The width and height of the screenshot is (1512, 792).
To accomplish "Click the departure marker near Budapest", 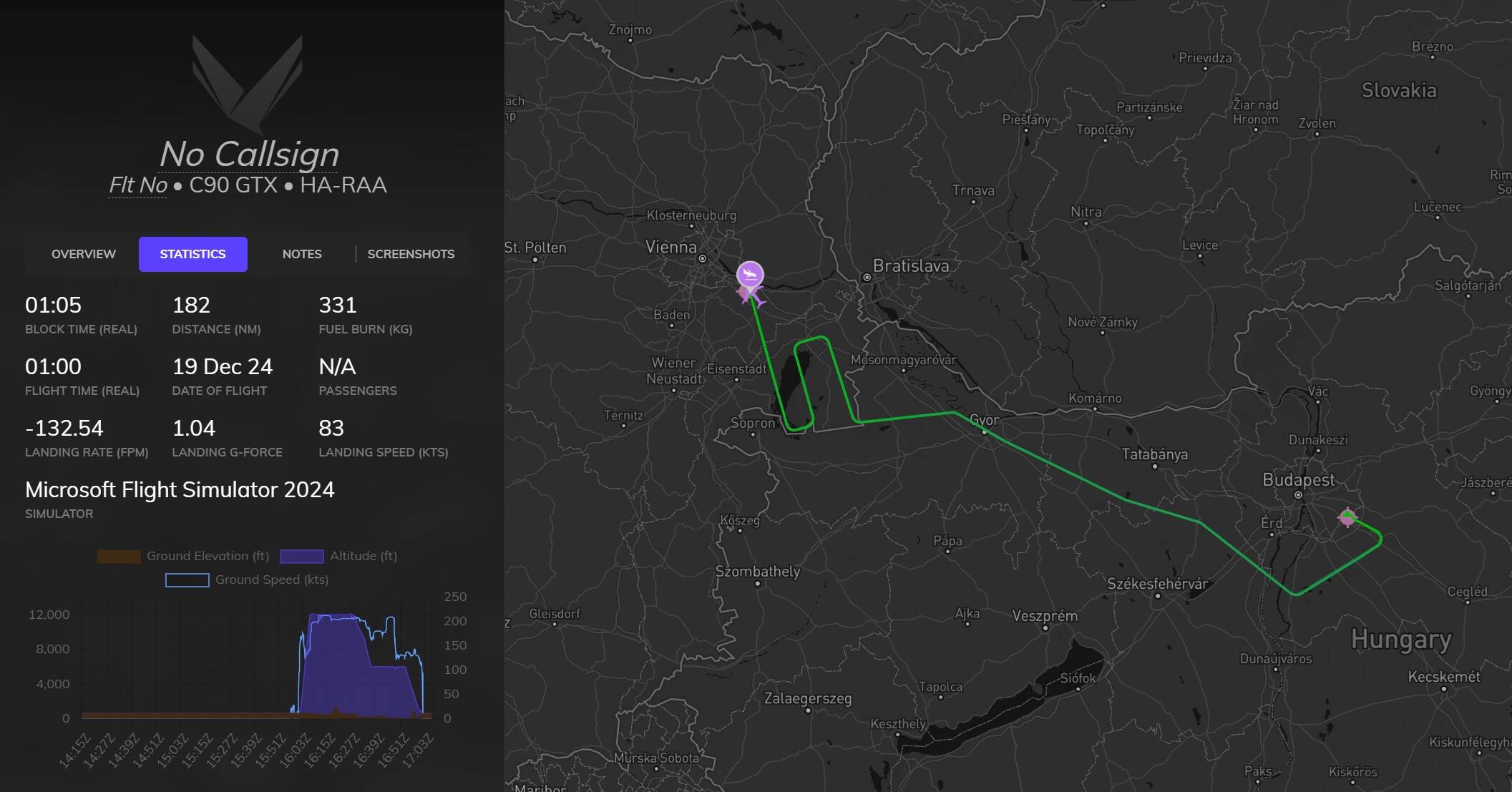I will click(x=1347, y=517).
